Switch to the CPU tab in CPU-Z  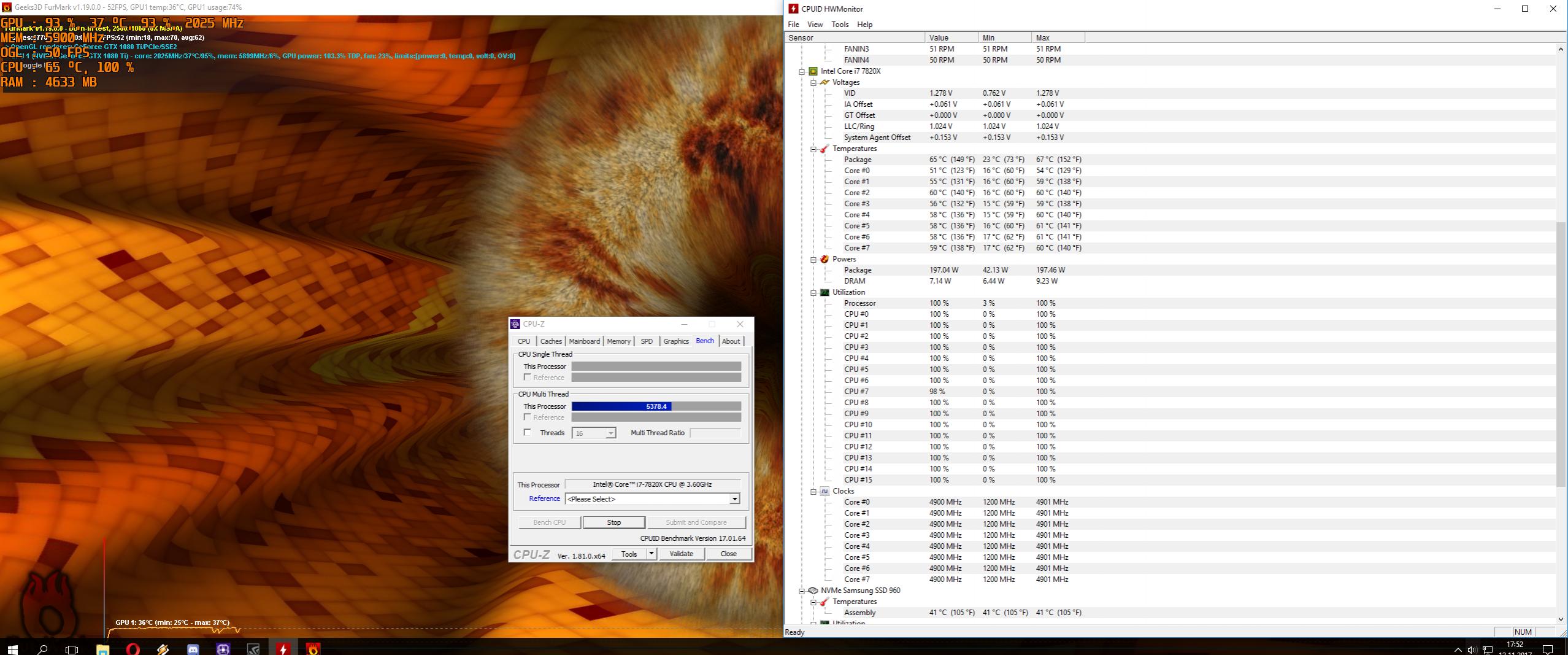[x=524, y=341]
